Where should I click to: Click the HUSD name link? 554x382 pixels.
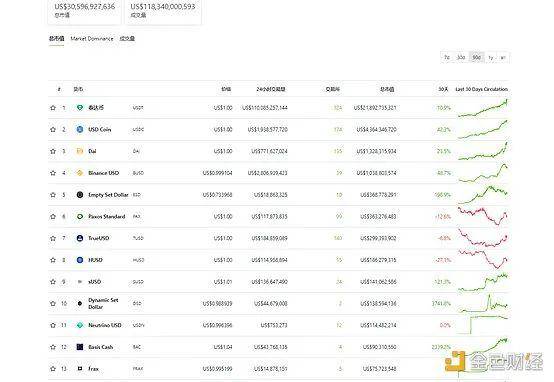95,260
